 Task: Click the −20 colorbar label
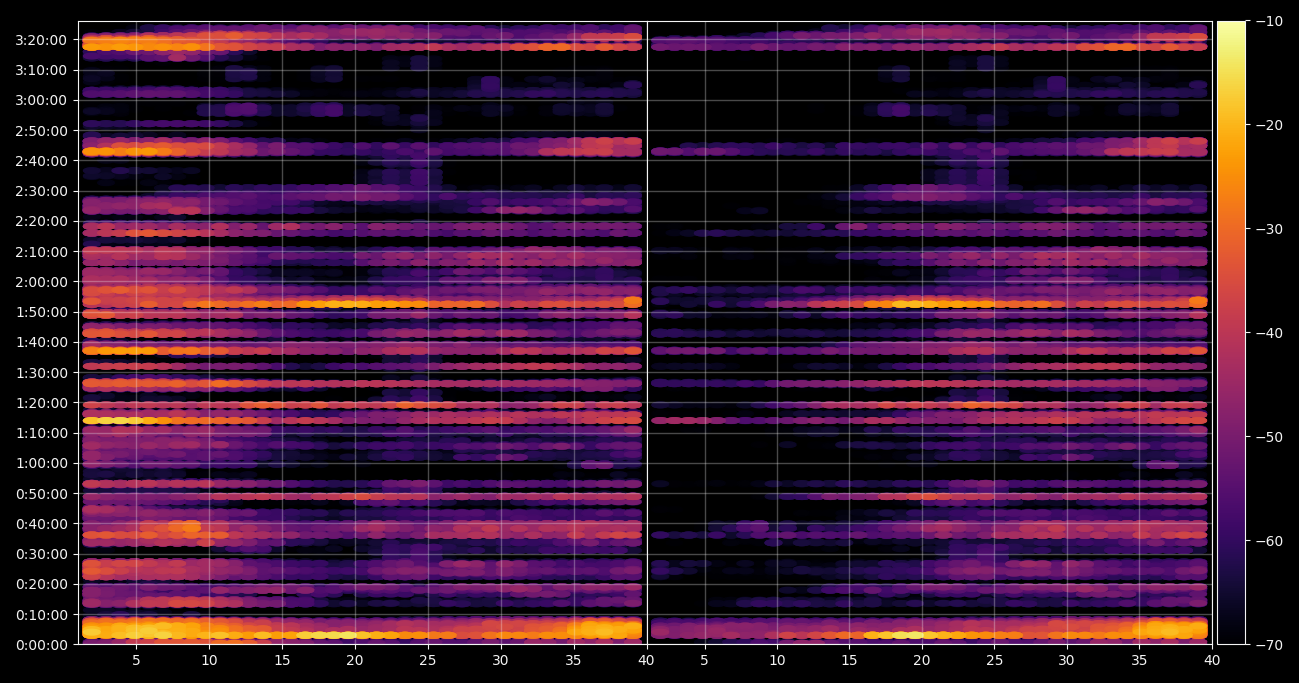coord(1271,125)
